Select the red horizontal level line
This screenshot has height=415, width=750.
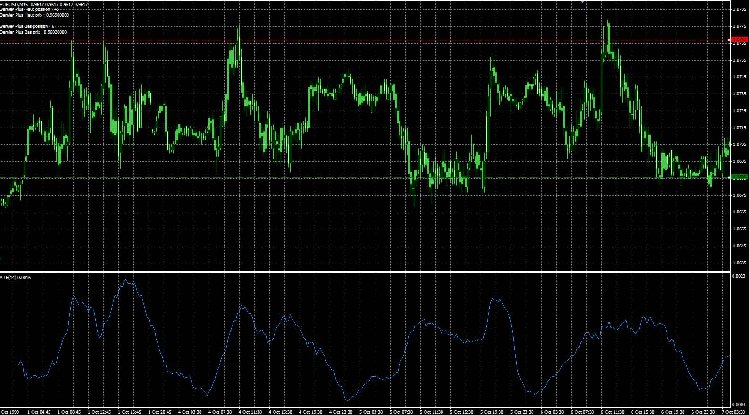click(364, 42)
